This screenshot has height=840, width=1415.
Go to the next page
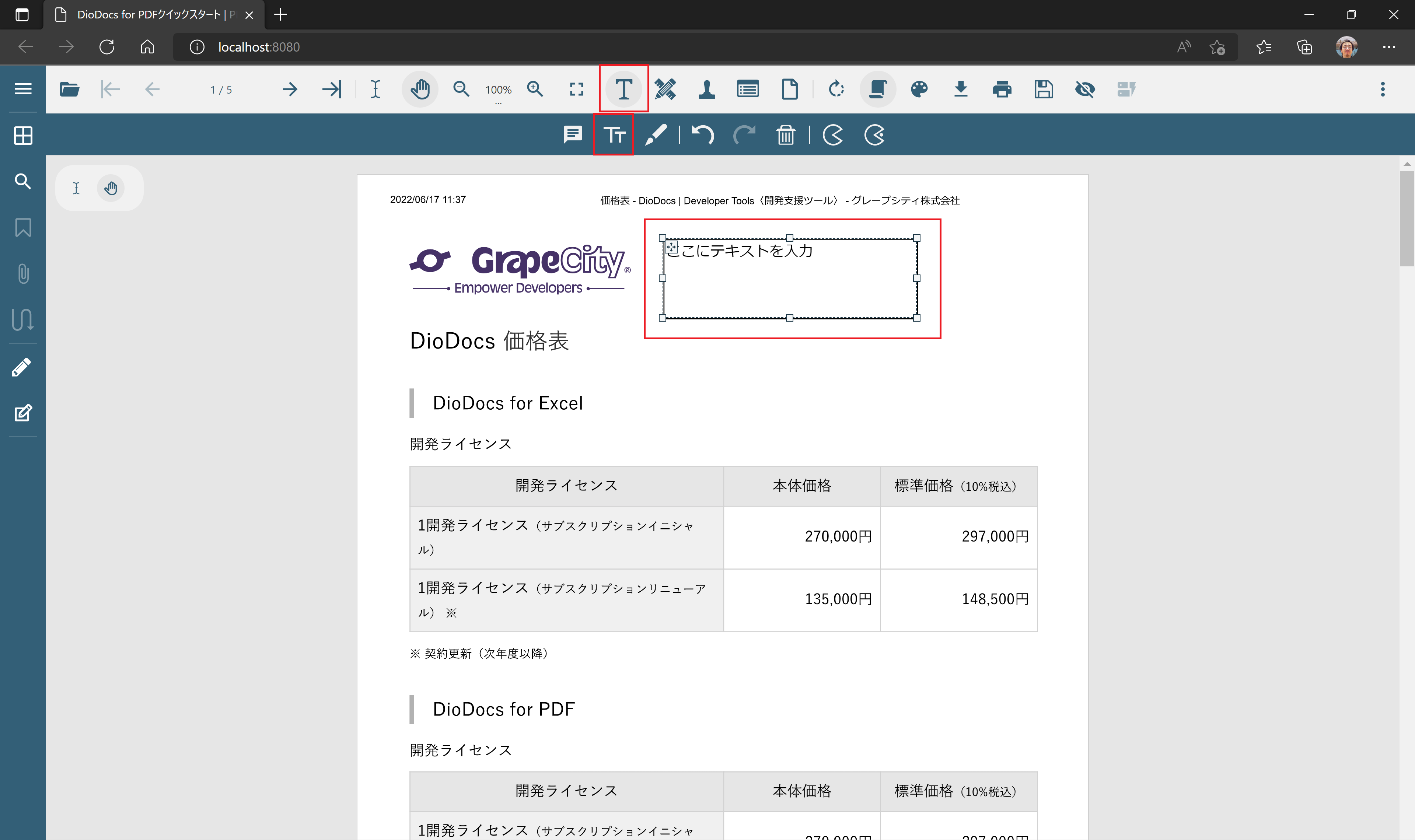(x=290, y=90)
